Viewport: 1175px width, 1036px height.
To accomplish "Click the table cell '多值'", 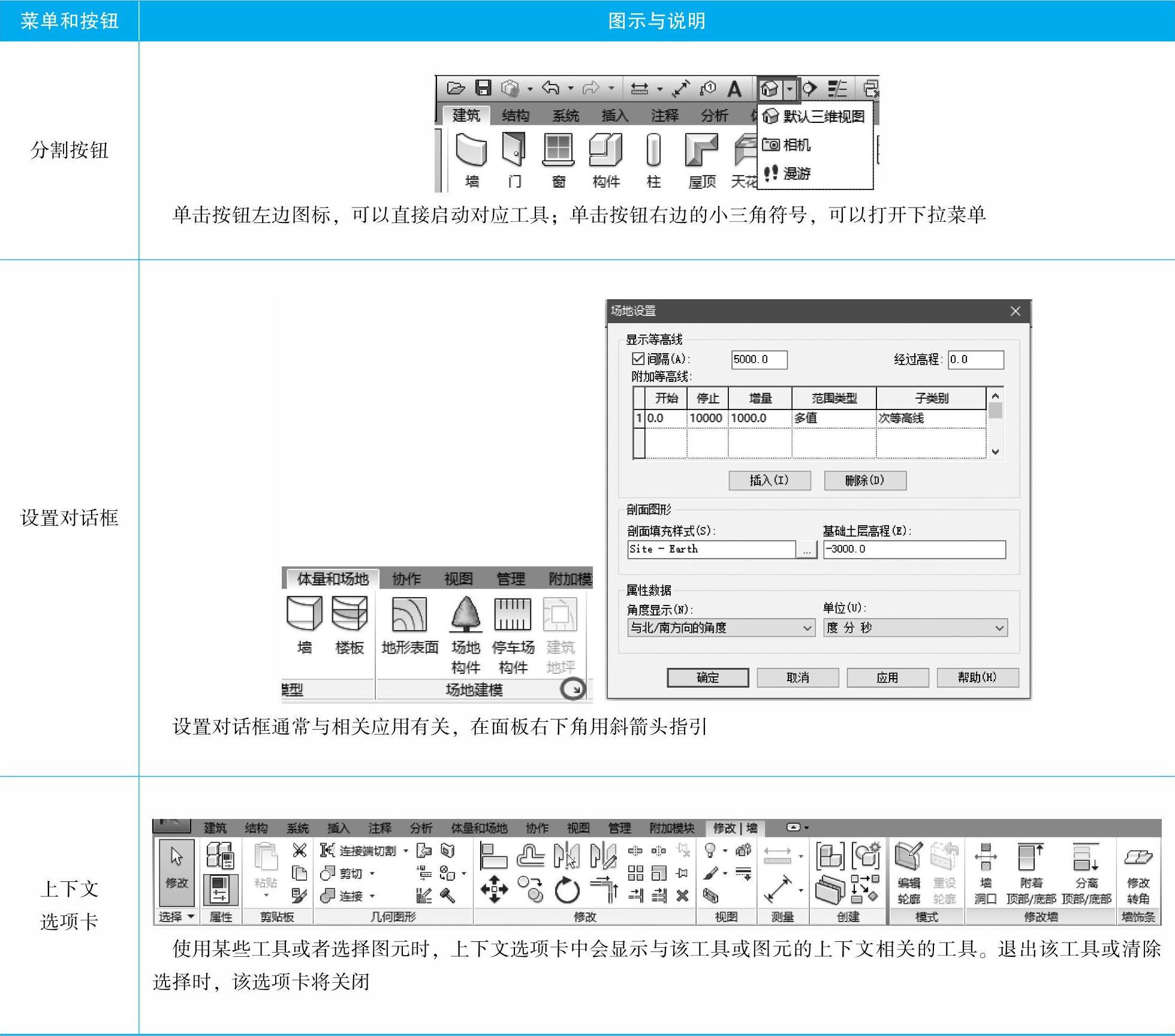I will pos(834,418).
